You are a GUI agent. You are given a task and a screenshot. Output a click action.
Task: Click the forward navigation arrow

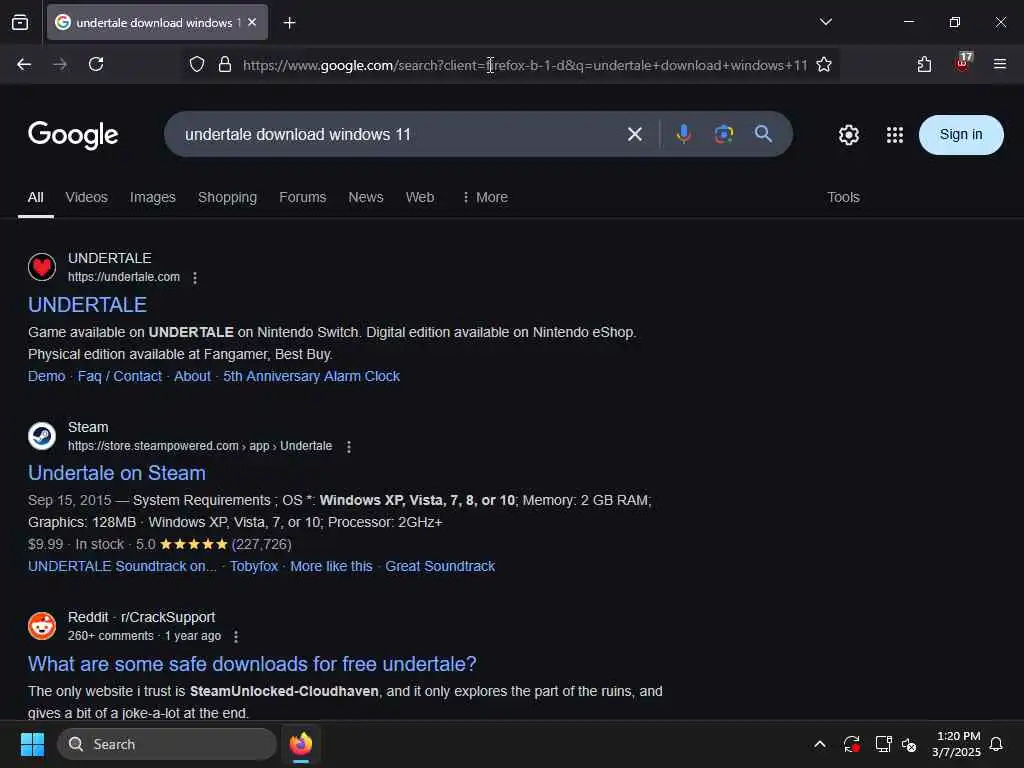(x=60, y=64)
